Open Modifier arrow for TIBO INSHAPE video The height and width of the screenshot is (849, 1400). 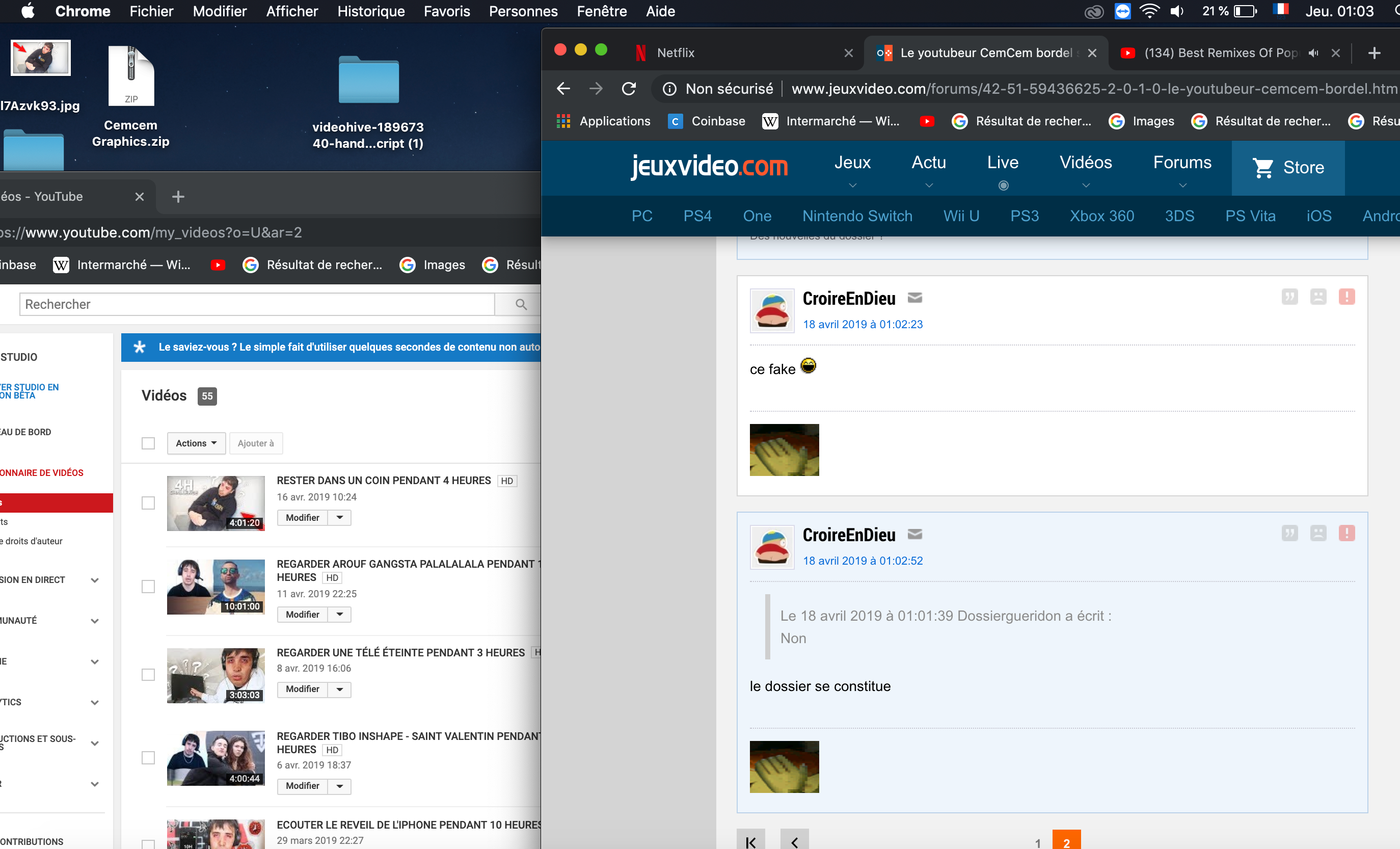[340, 785]
